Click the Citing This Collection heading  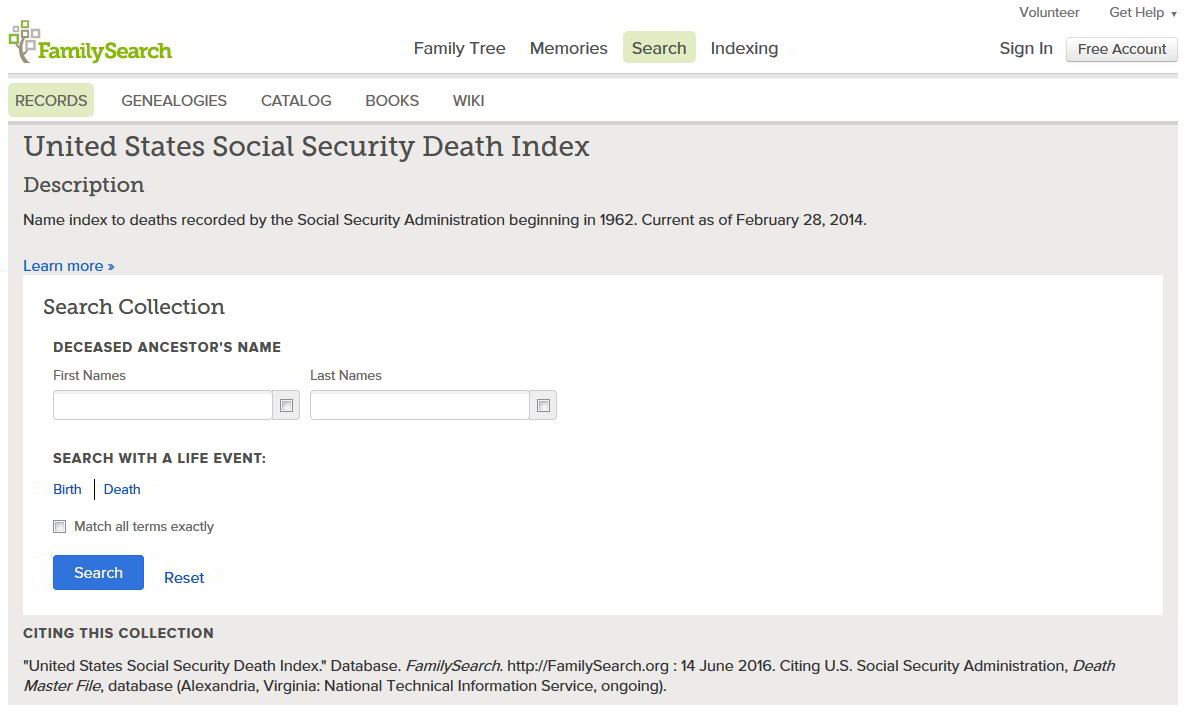119,633
